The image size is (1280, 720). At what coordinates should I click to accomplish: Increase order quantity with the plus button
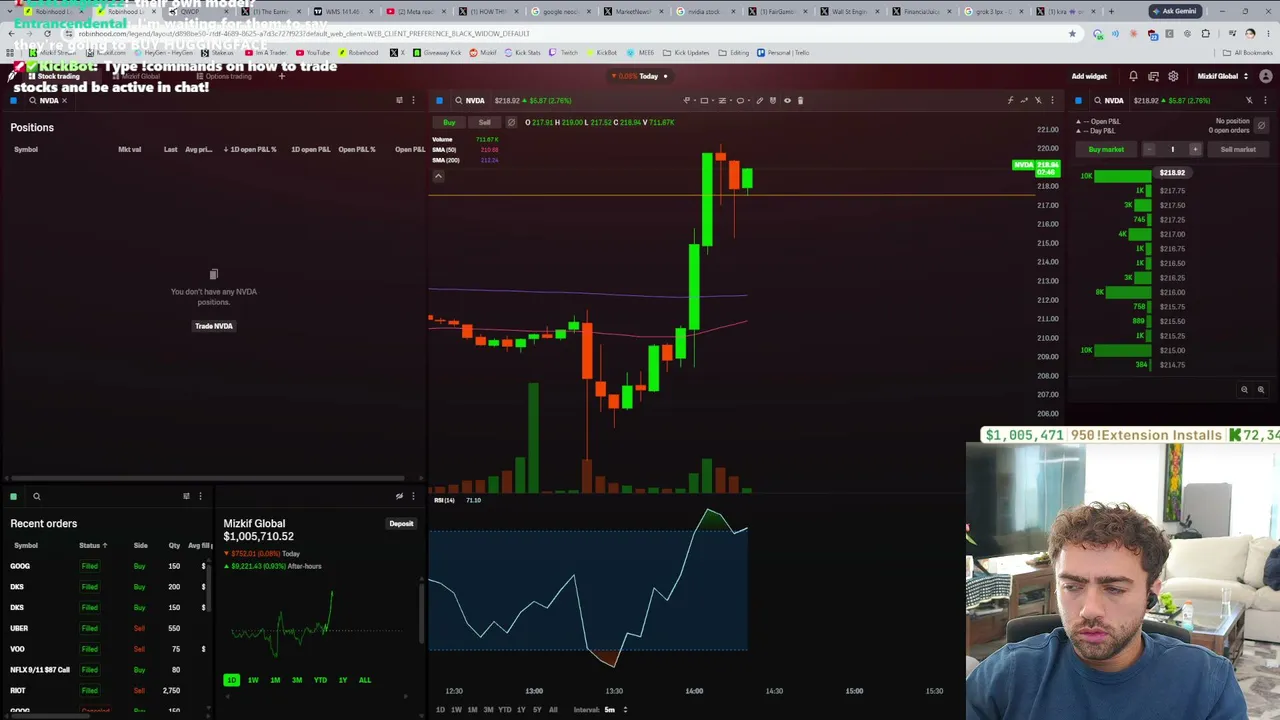point(1194,149)
